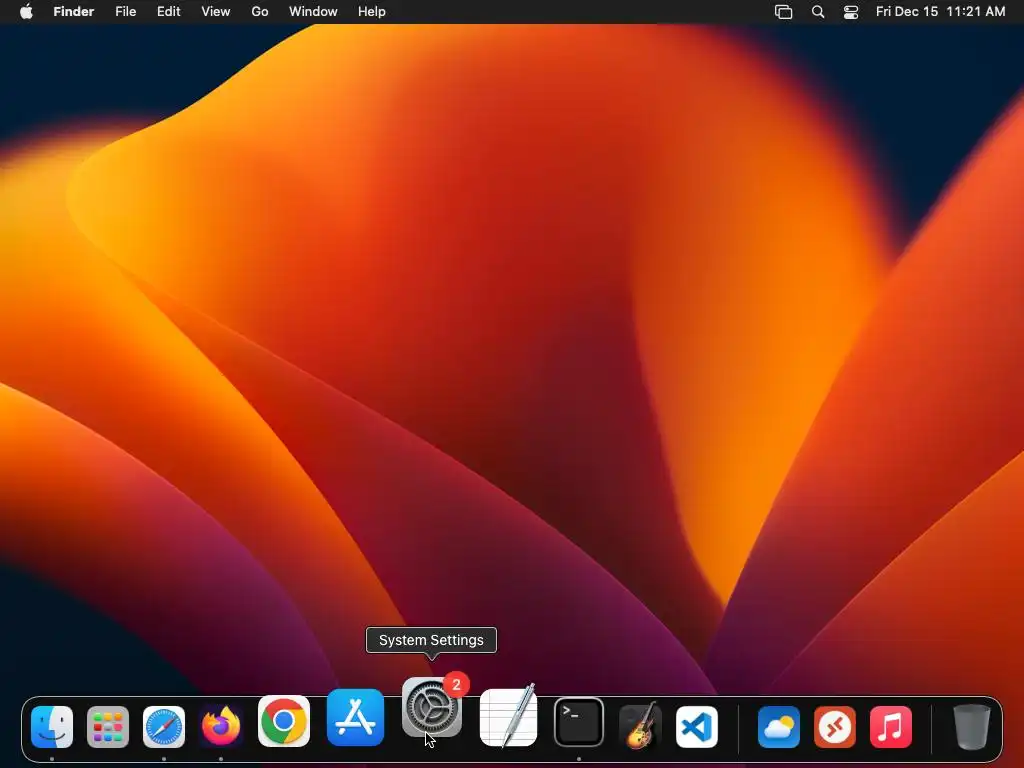Open Google Chrome in the Dock
This screenshot has height=768, width=1024.
284,721
